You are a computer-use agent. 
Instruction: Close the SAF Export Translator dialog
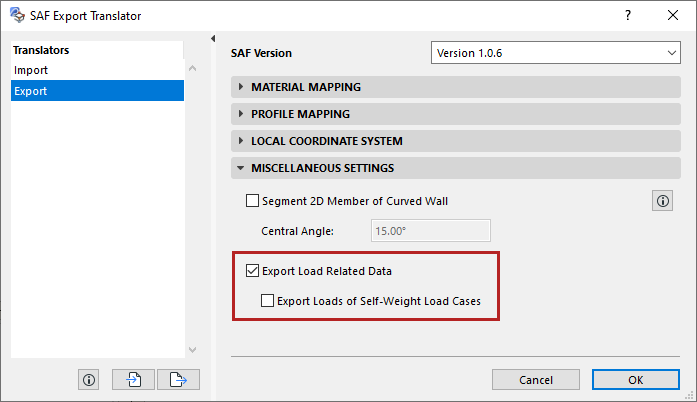pos(673,15)
